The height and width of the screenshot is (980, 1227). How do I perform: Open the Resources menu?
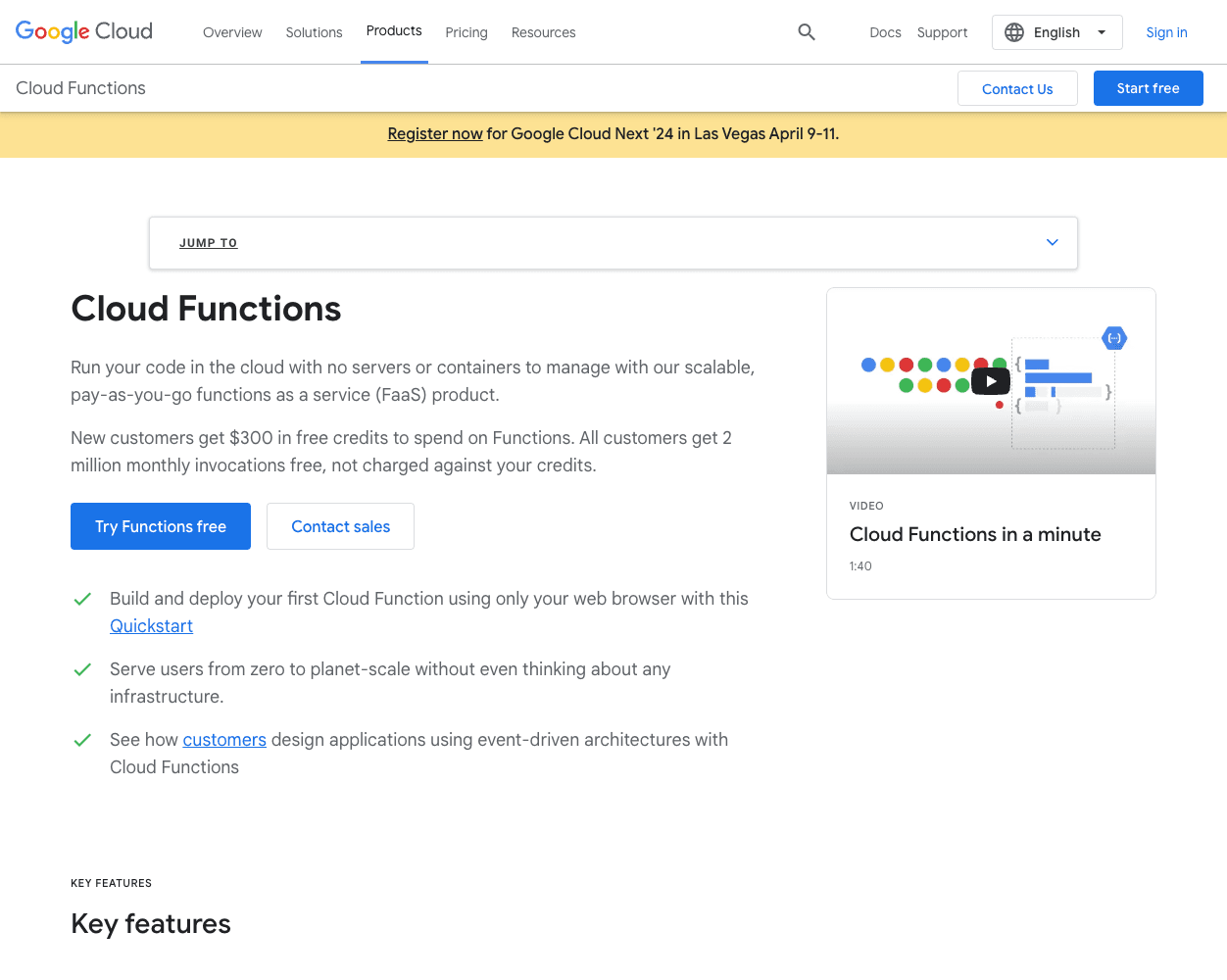click(543, 32)
